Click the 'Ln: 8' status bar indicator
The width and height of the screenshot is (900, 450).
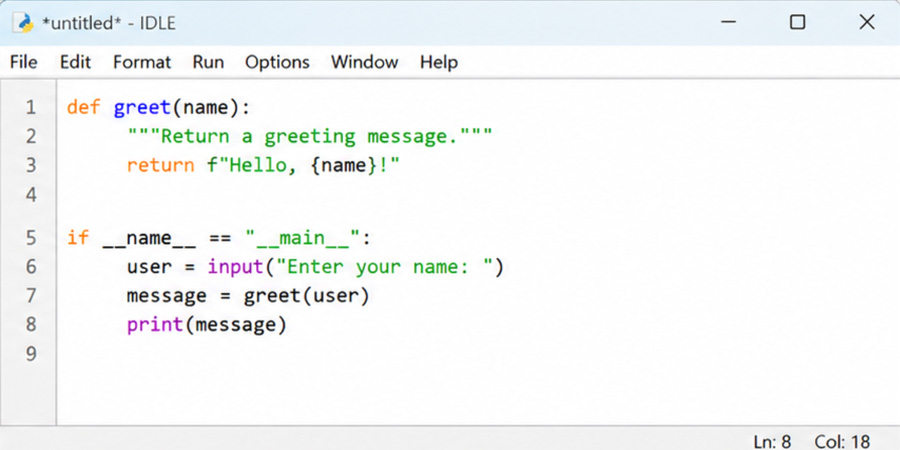click(773, 441)
